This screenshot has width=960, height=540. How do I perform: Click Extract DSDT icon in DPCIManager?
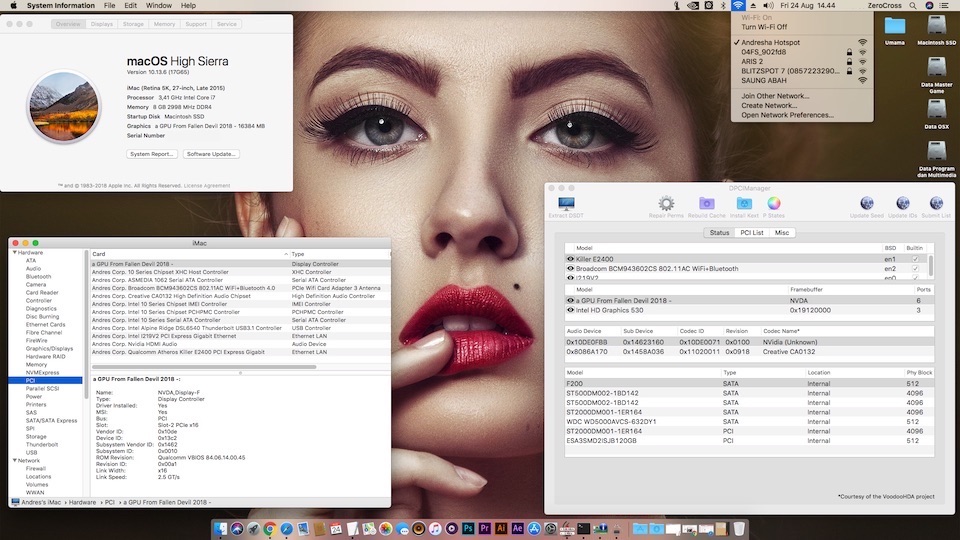tap(566, 203)
